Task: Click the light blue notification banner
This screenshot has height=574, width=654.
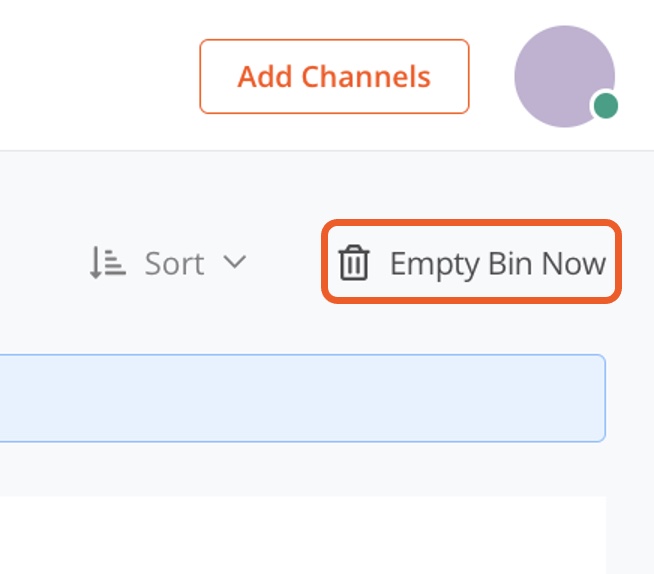Action: click(302, 398)
